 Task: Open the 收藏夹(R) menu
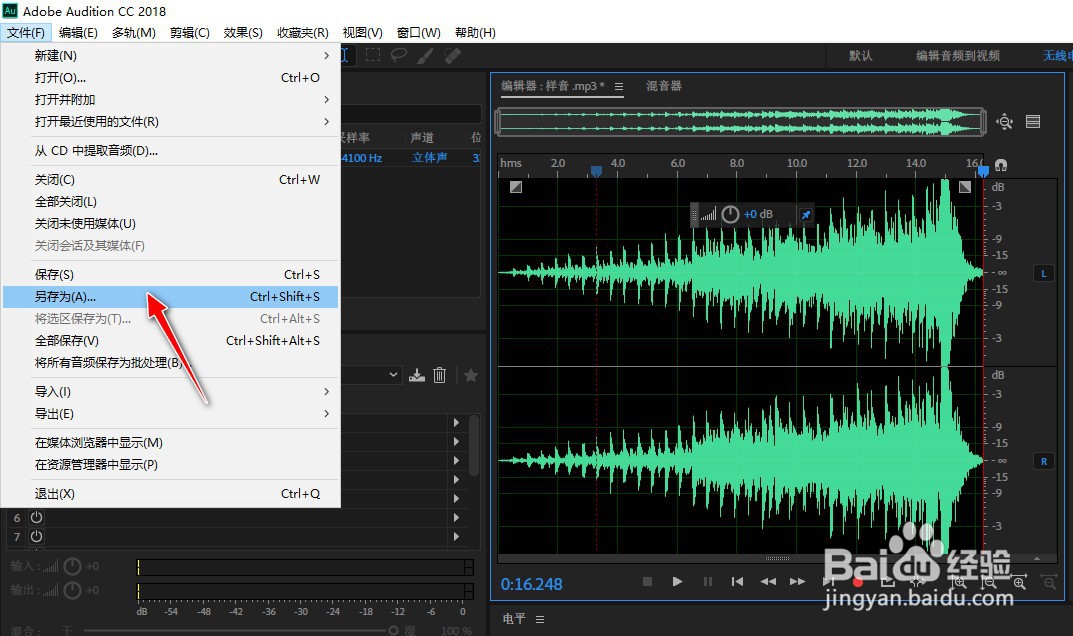click(302, 32)
